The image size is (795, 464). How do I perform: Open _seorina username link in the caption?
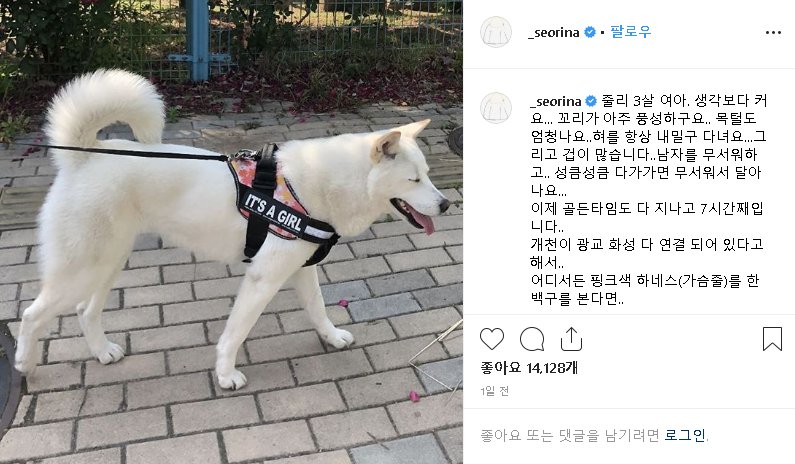click(x=556, y=101)
